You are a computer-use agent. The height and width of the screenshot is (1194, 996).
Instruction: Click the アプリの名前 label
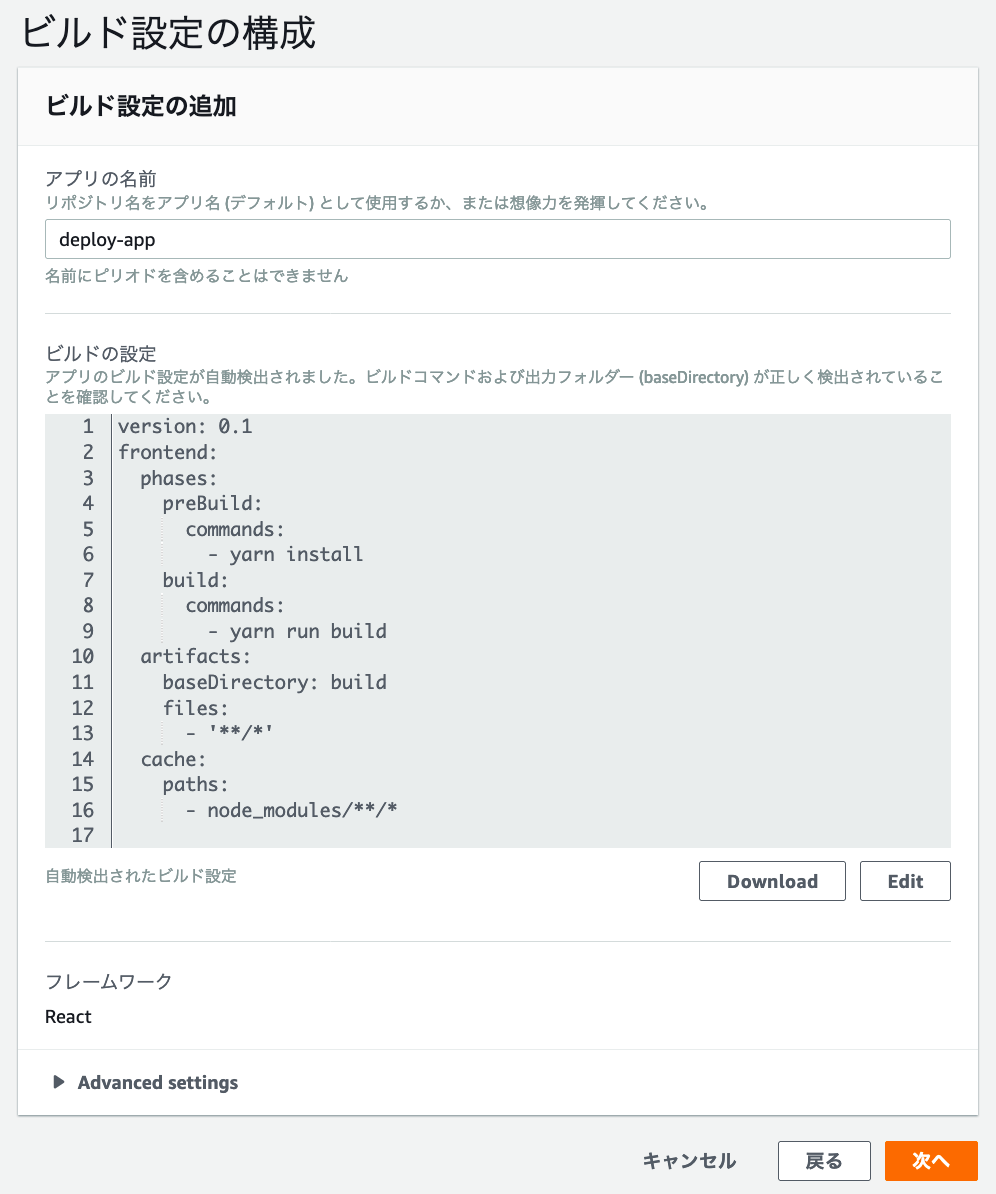101,178
